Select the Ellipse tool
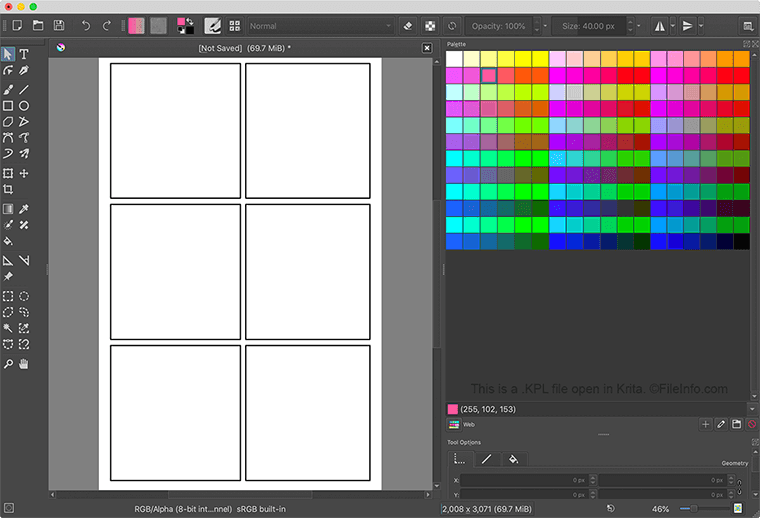 point(24,106)
